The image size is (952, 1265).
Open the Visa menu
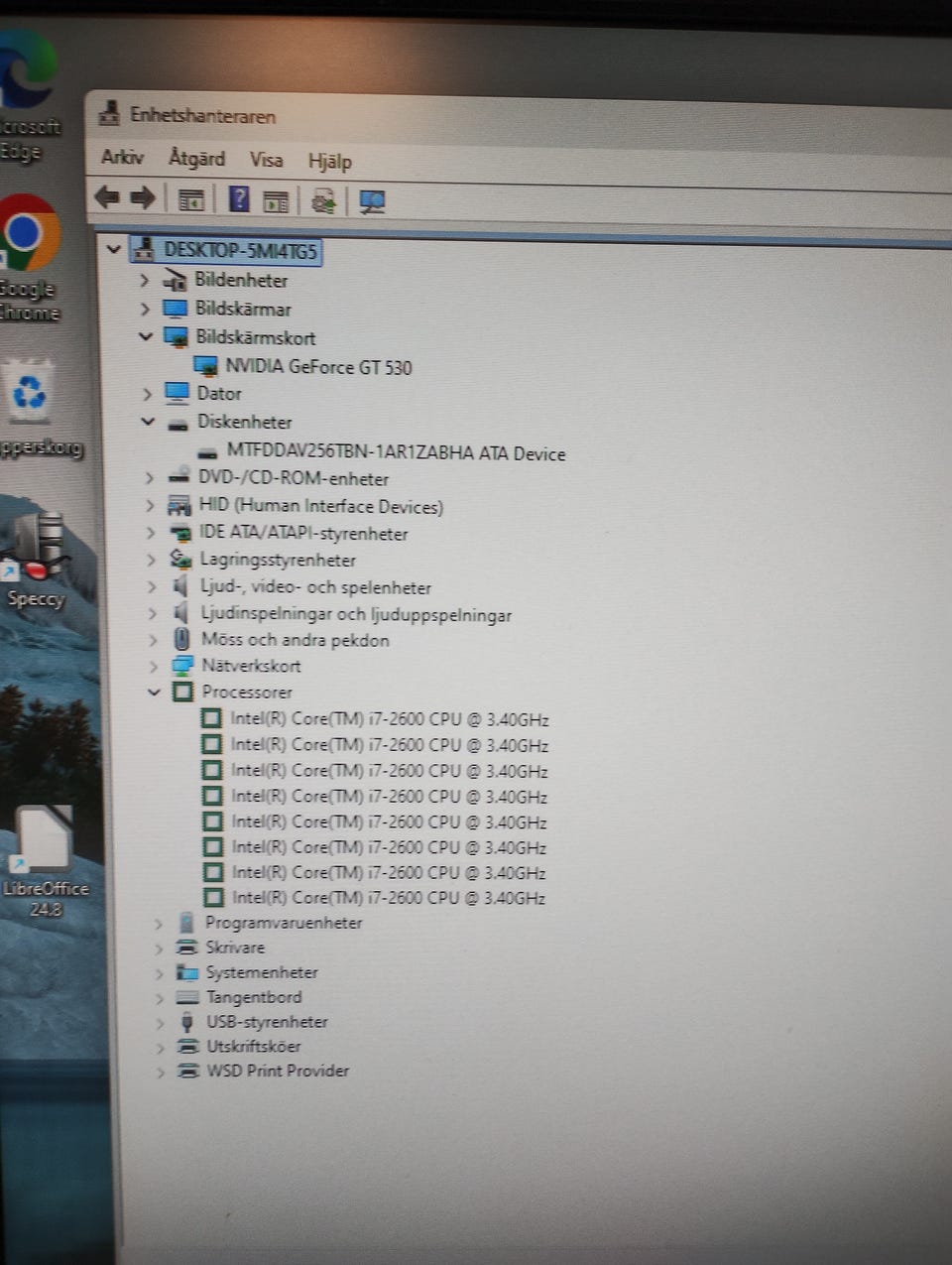(266, 159)
